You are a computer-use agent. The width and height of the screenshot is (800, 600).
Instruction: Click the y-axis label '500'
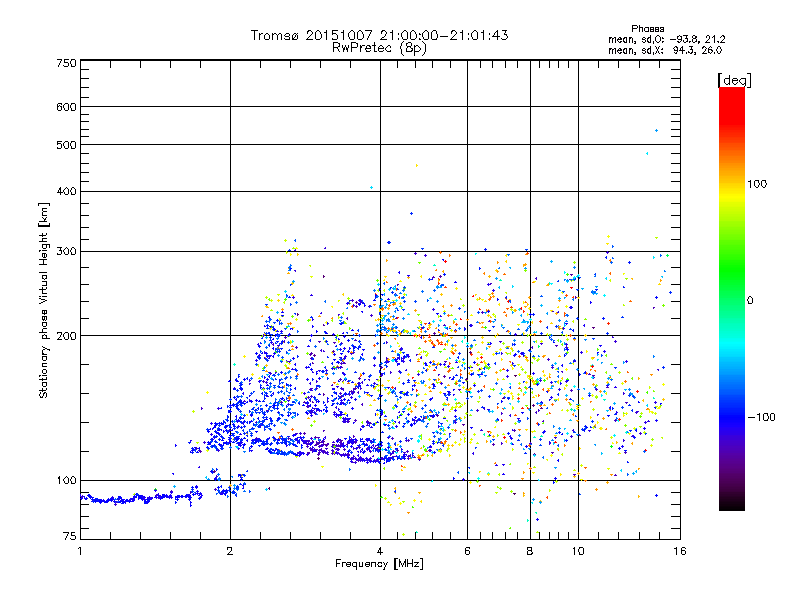coord(66,145)
